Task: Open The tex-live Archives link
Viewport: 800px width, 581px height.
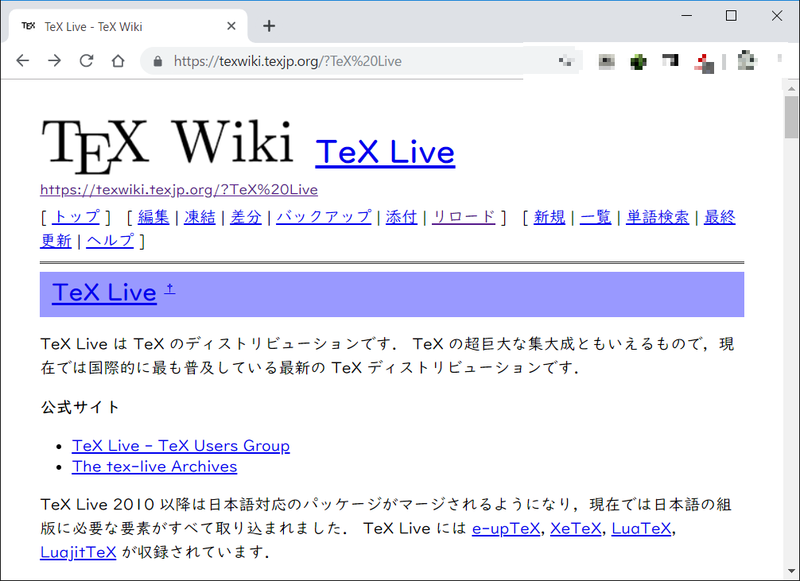Action: 154,467
